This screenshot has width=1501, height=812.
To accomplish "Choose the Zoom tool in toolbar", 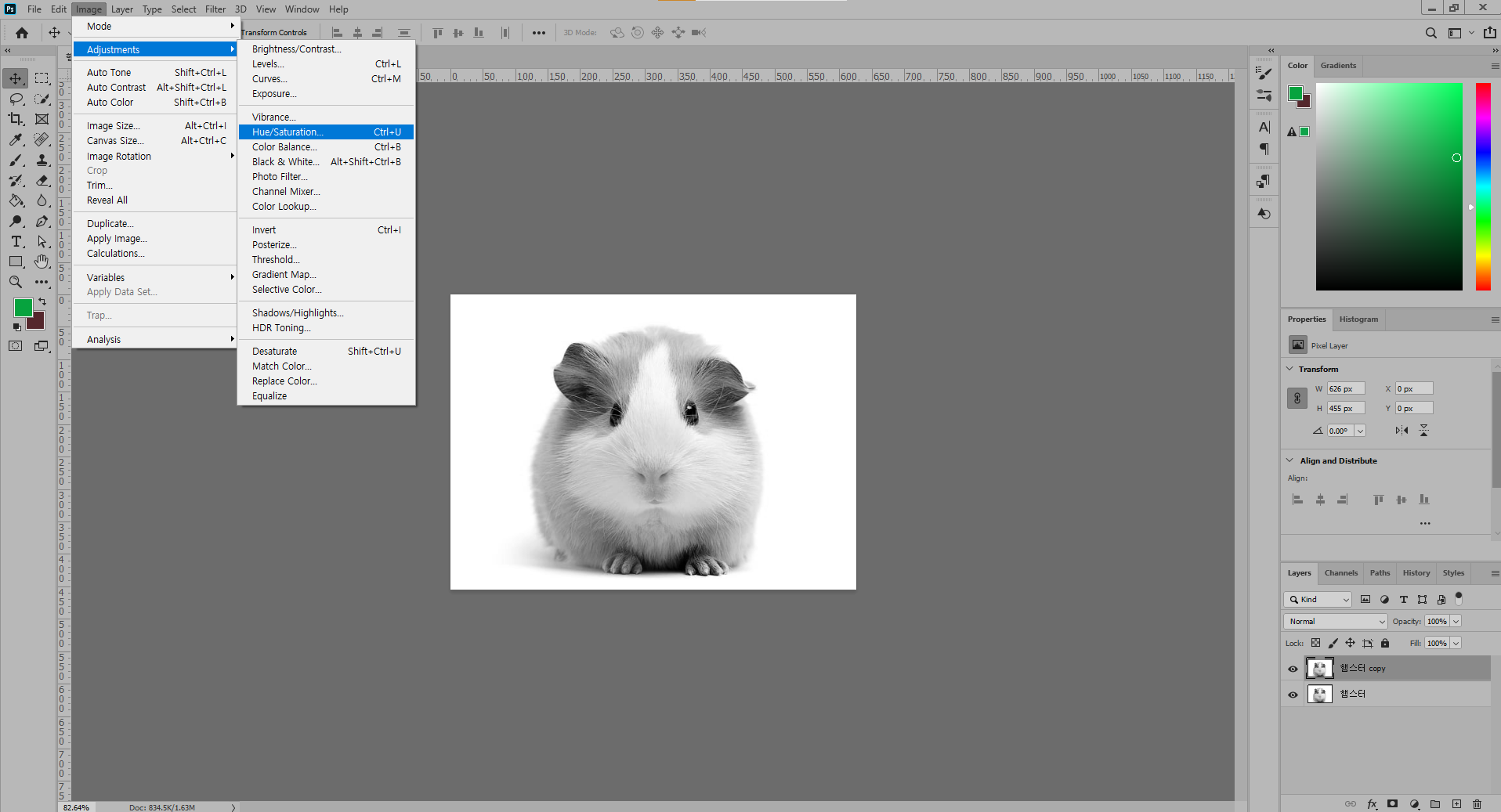I will pos(16,282).
